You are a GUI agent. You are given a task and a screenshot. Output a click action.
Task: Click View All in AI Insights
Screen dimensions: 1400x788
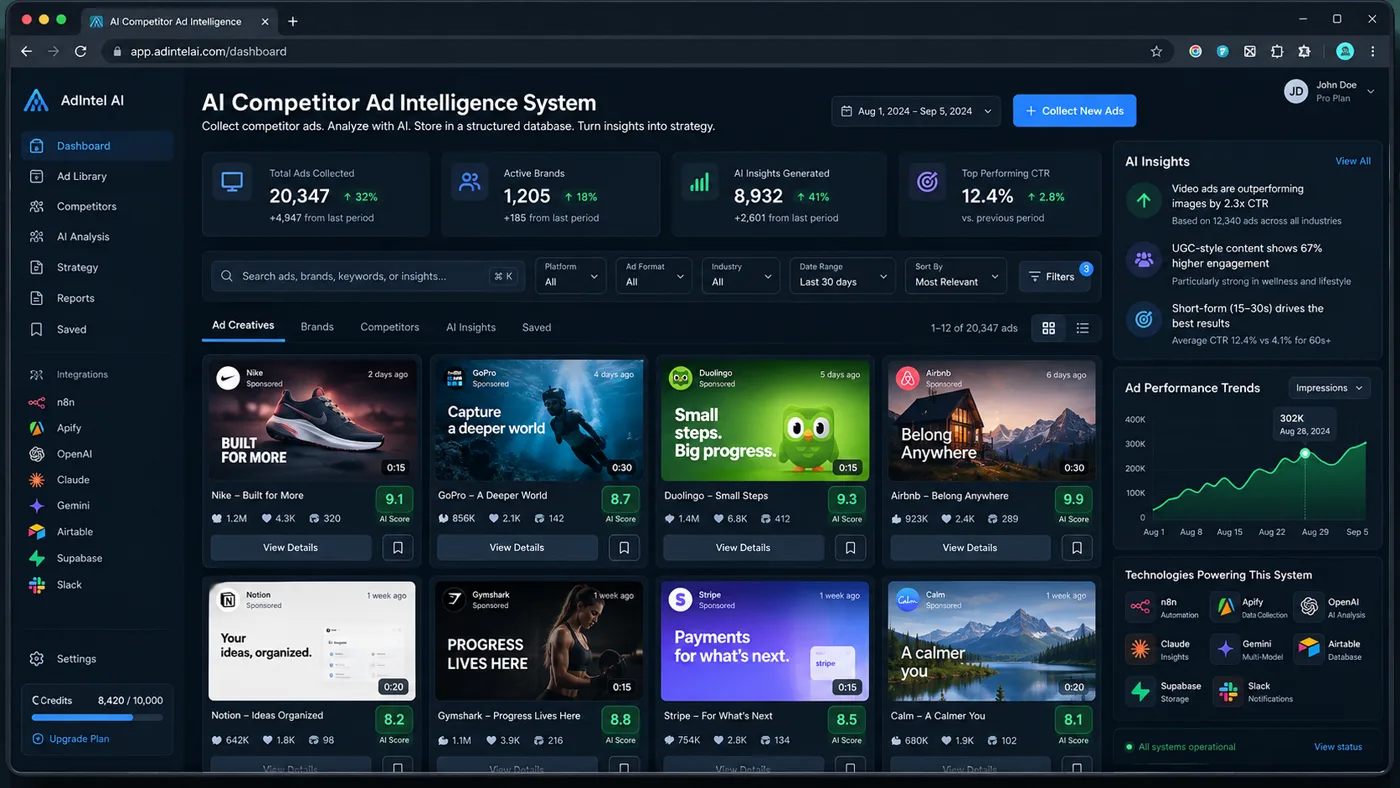coord(1353,161)
